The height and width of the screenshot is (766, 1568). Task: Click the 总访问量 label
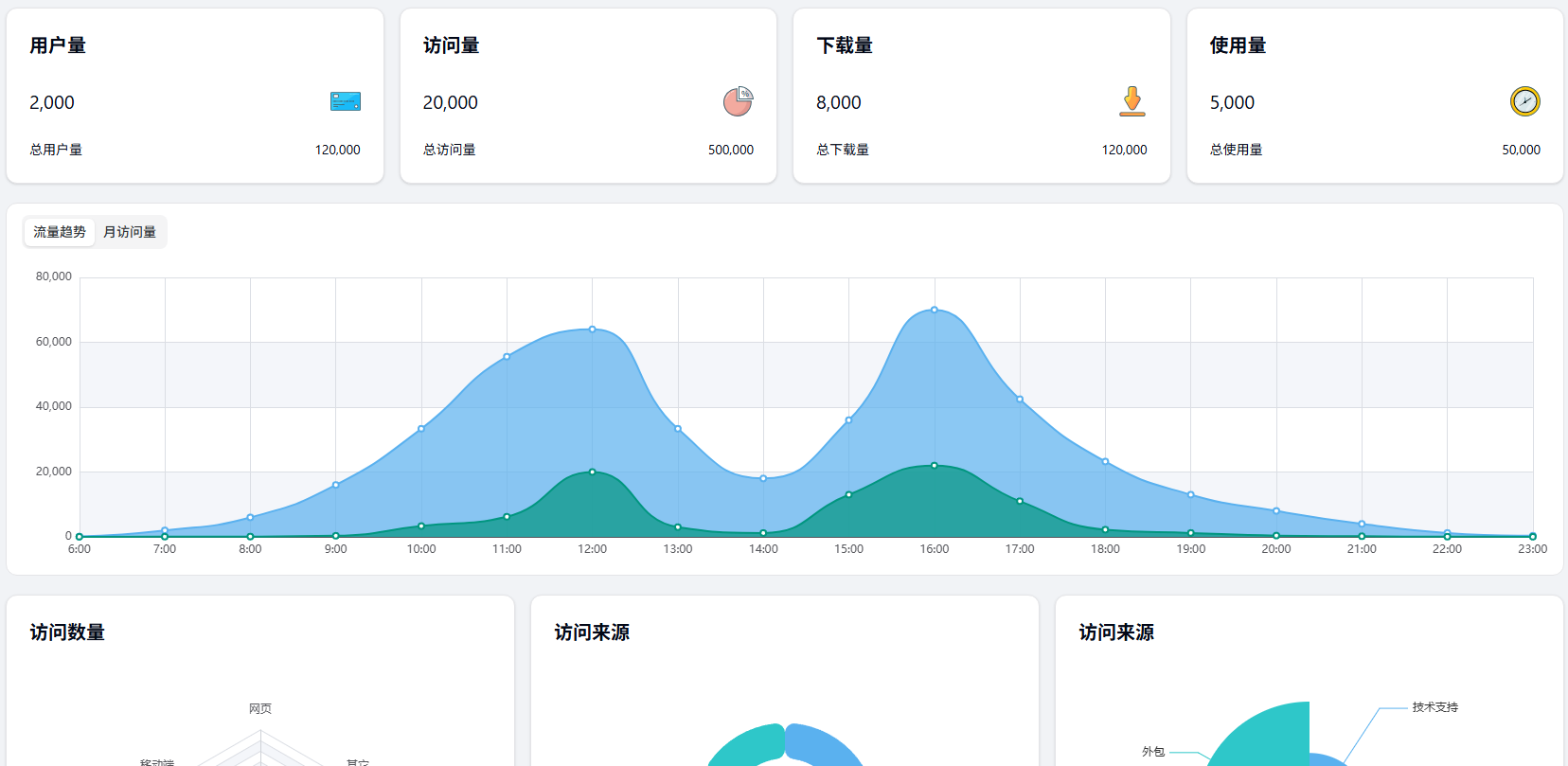pyautogui.click(x=450, y=150)
